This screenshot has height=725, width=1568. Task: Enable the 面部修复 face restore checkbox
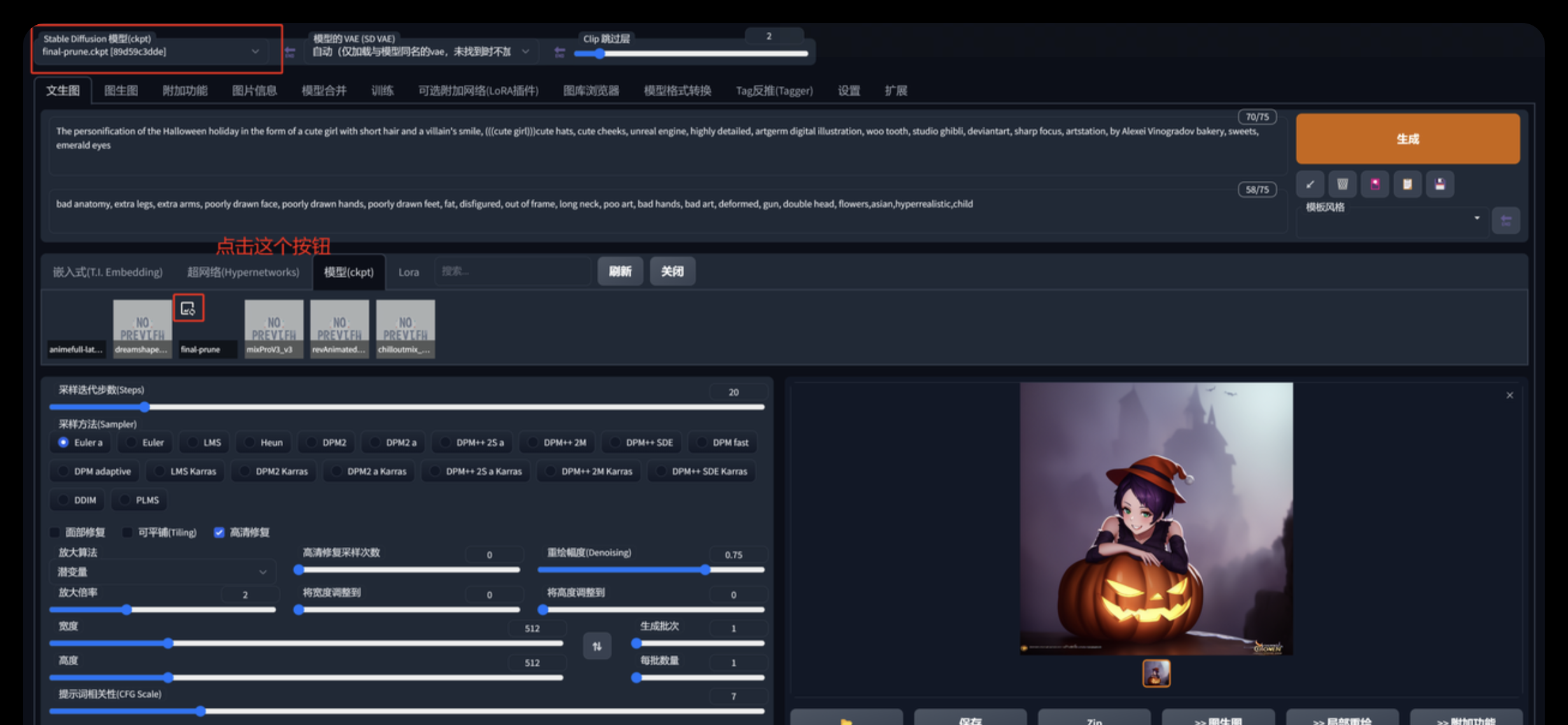(x=55, y=532)
